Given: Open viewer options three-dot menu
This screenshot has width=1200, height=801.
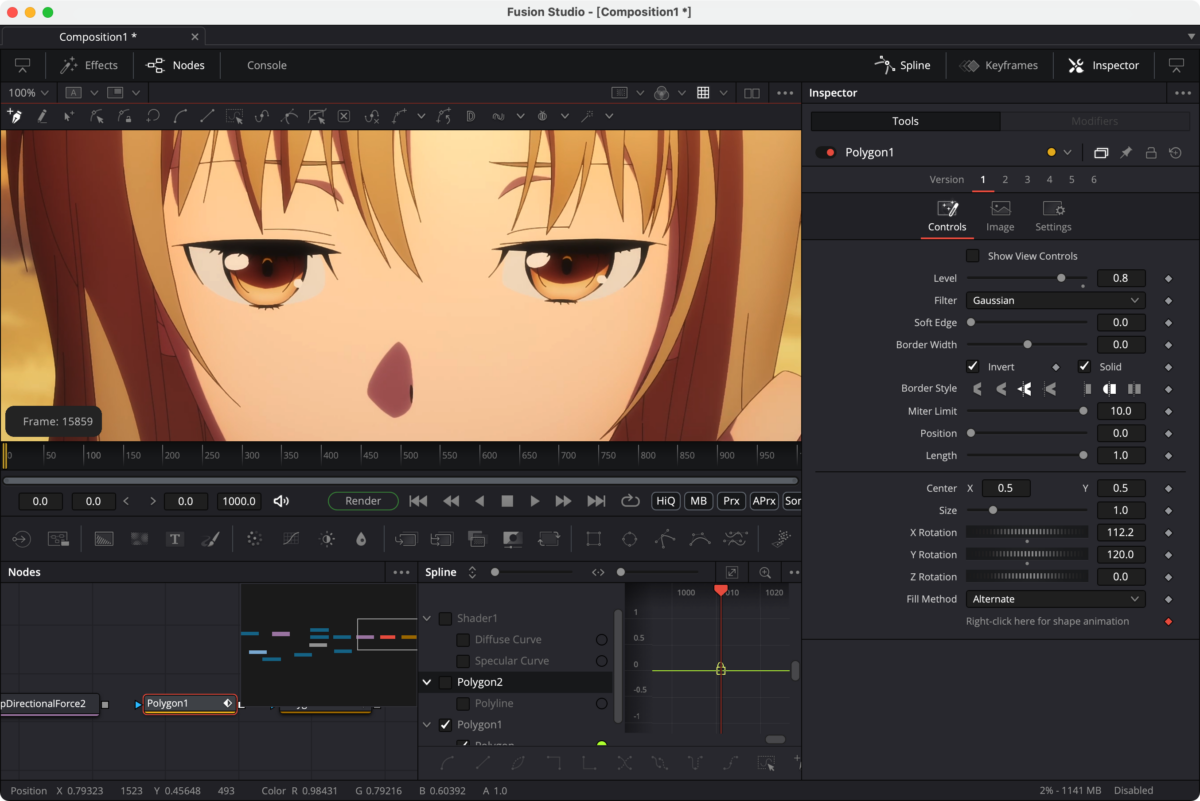Looking at the screenshot, I should click(785, 93).
